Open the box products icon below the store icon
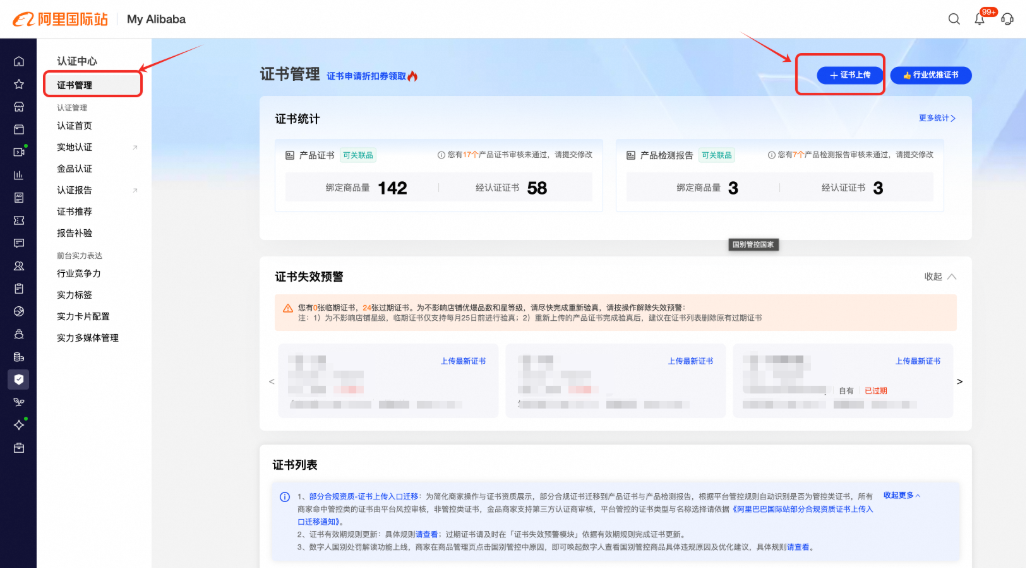Viewport: 1026px width, 568px height. tap(19, 130)
